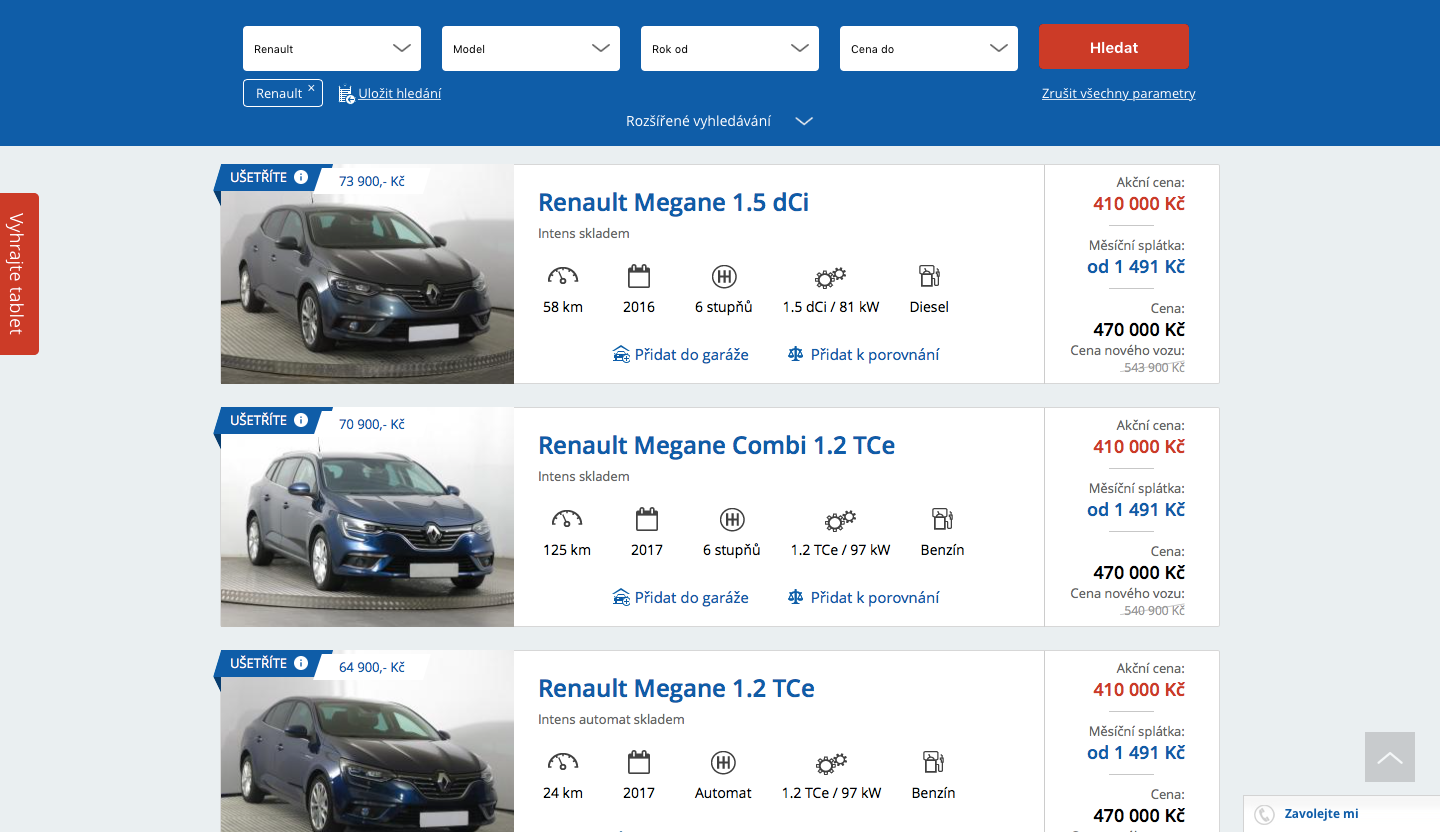Add Megane Combi 1.2 TCe to comparison

tap(863, 597)
